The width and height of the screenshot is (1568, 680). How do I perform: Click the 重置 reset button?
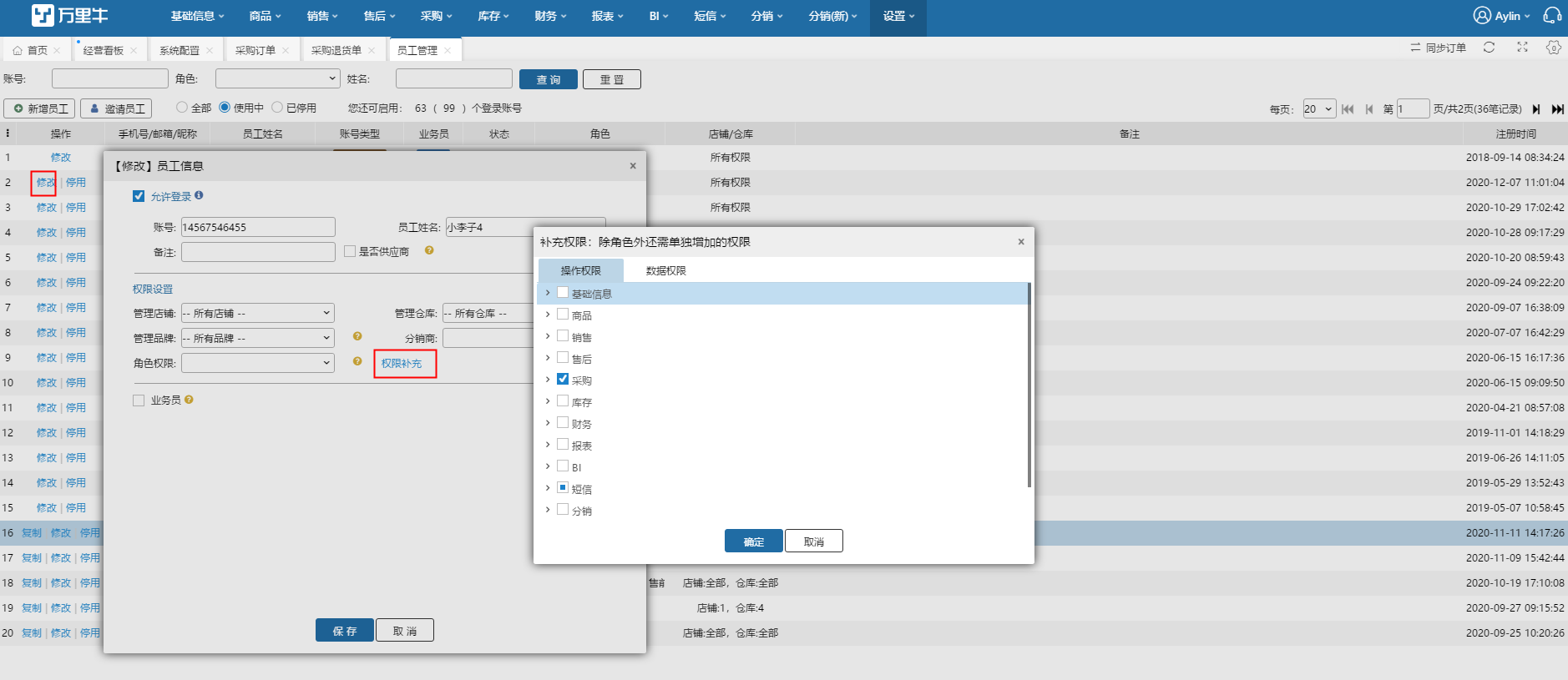(x=612, y=79)
